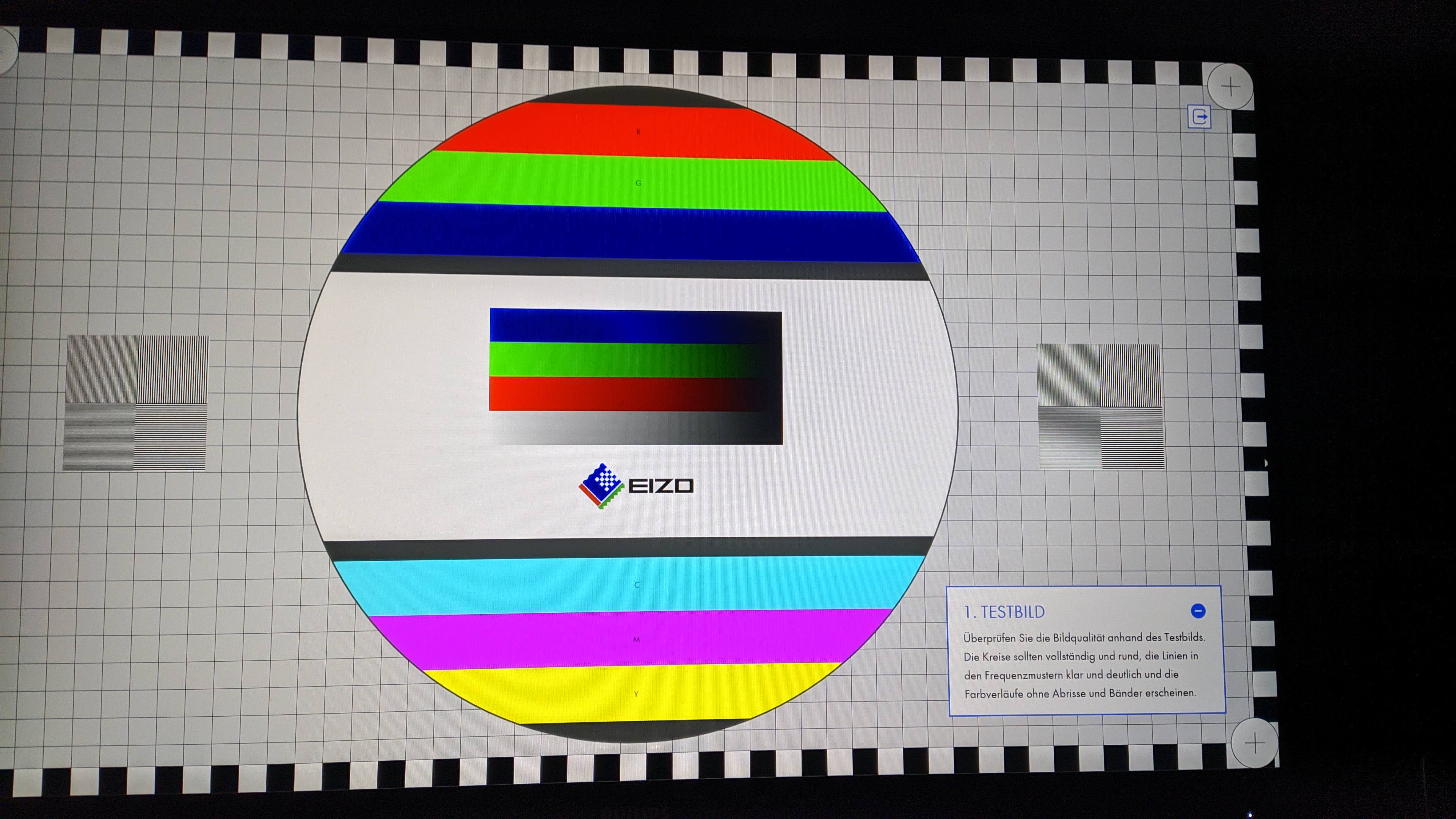Click the '1. TESTBILD' heading
Image resolution: width=1456 pixels, height=819 pixels.
pyautogui.click(x=1004, y=612)
